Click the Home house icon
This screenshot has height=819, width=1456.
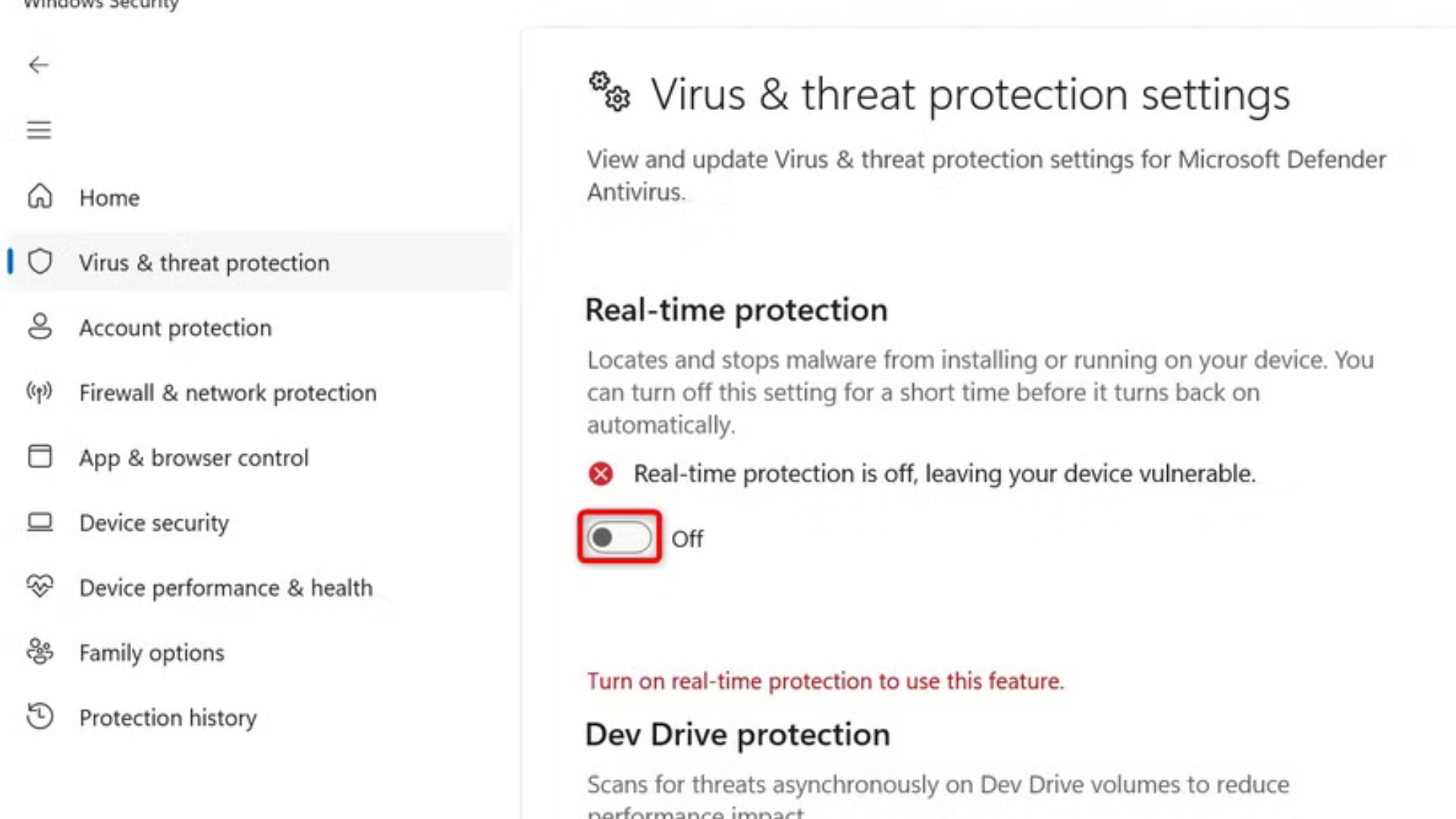click(x=39, y=196)
